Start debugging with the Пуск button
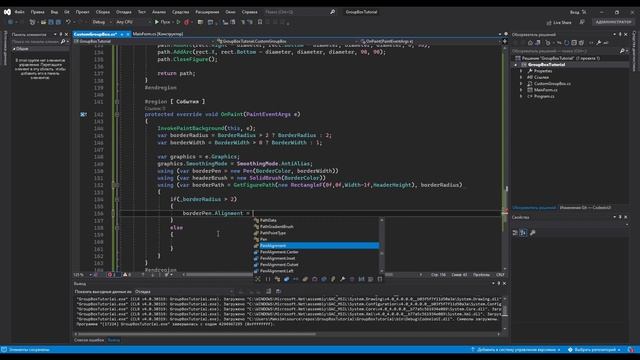This screenshot has height=360, width=640. pyautogui.click(x=162, y=22)
